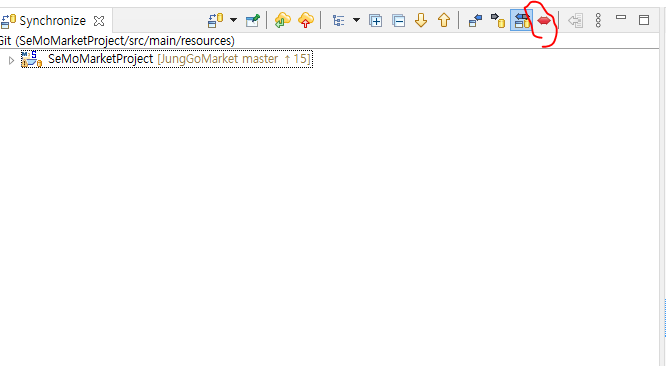
Task: Click the Synchronize toolbar icon
Action: pyautogui.click(x=215, y=20)
